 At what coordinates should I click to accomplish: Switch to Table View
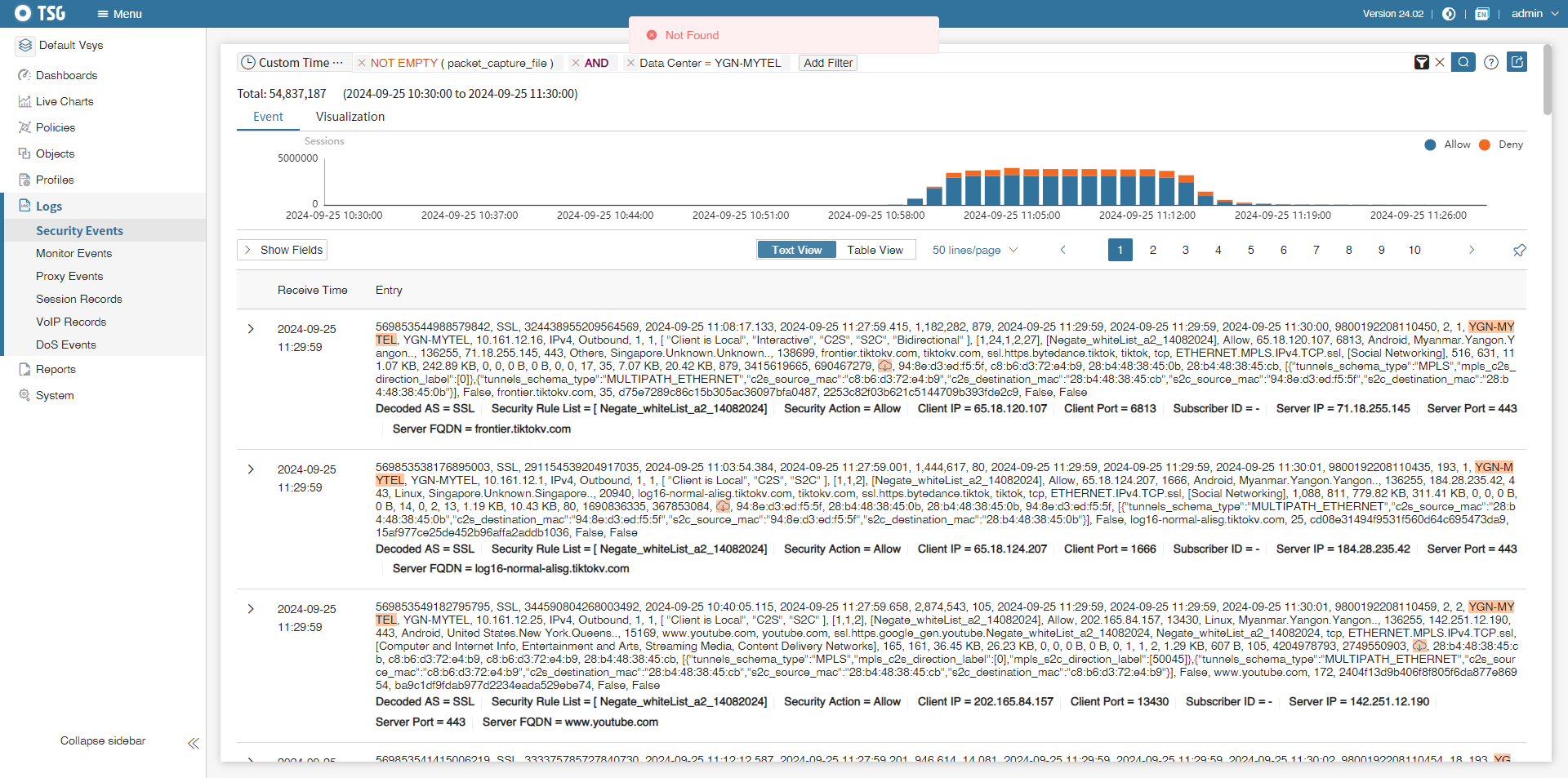(875, 250)
